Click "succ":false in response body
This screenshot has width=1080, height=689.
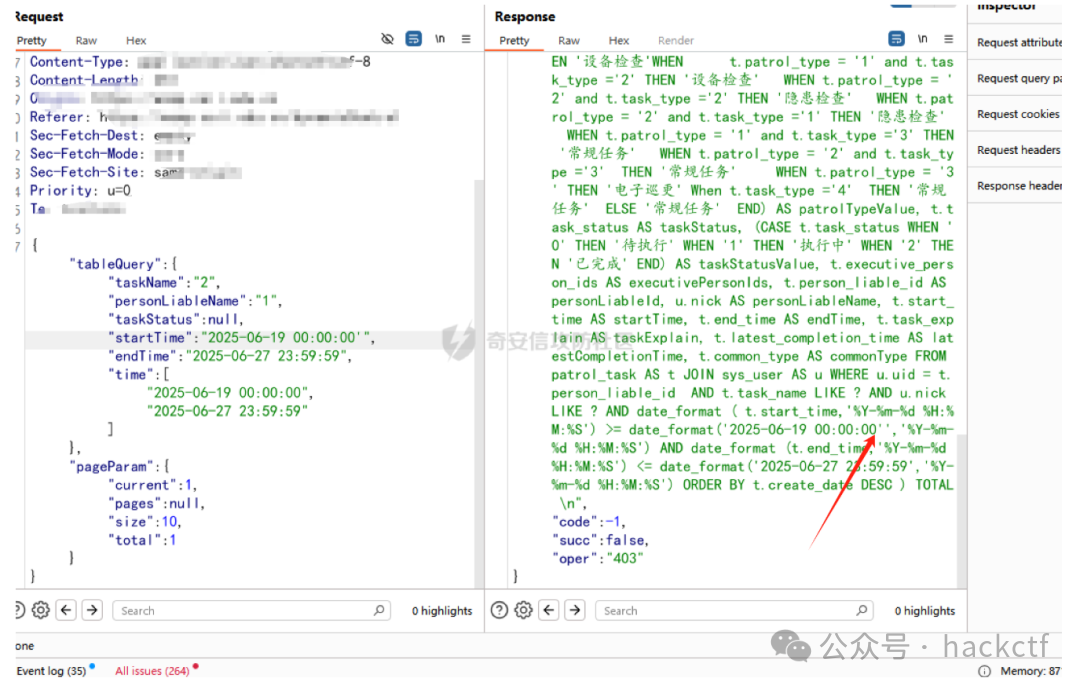pyautogui.click(x=601, y=540)
